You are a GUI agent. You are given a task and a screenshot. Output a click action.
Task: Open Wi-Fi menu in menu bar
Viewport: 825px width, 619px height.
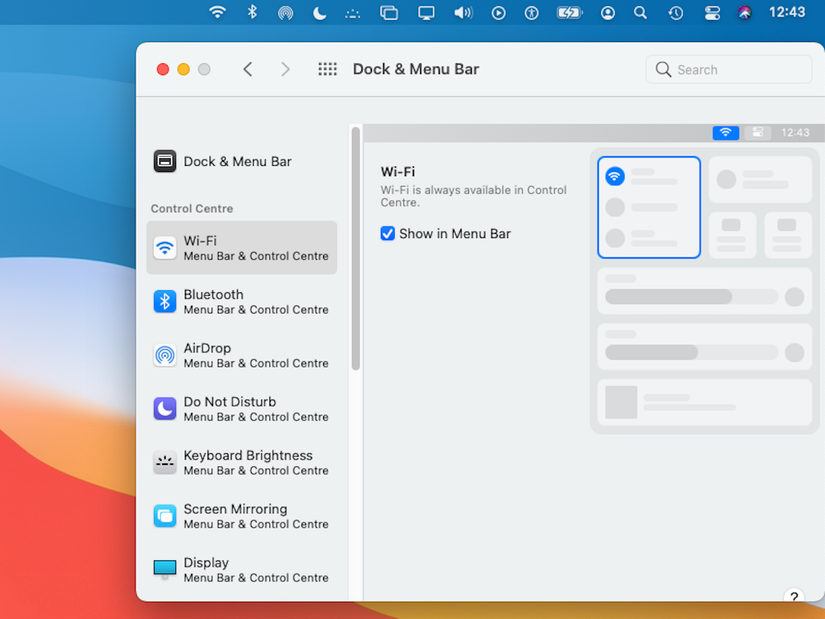coord(217,13)
